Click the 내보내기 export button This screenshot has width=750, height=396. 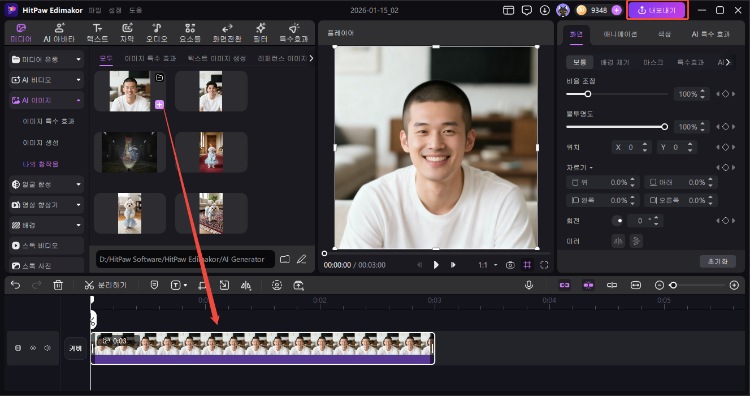[657, 10]
